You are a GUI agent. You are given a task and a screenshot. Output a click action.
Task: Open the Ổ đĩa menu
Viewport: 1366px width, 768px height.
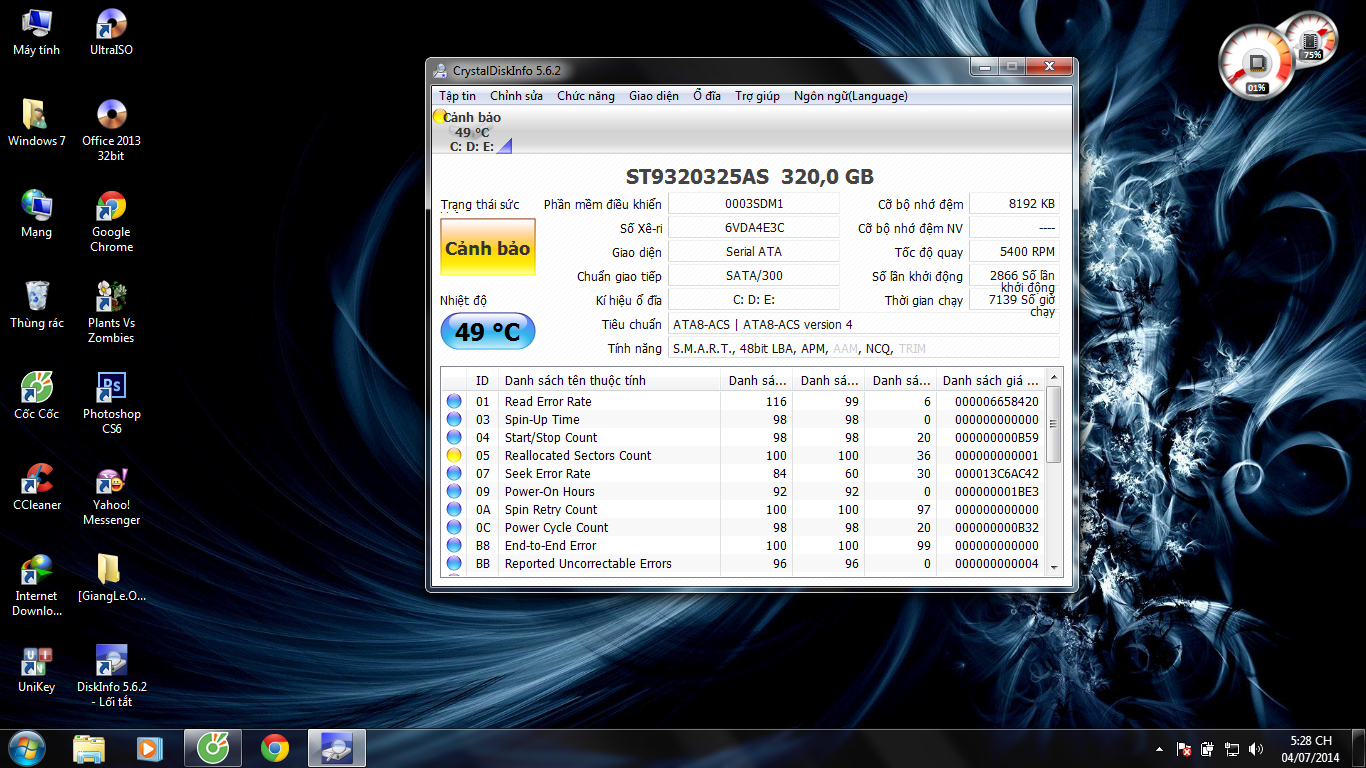(707, 96)
